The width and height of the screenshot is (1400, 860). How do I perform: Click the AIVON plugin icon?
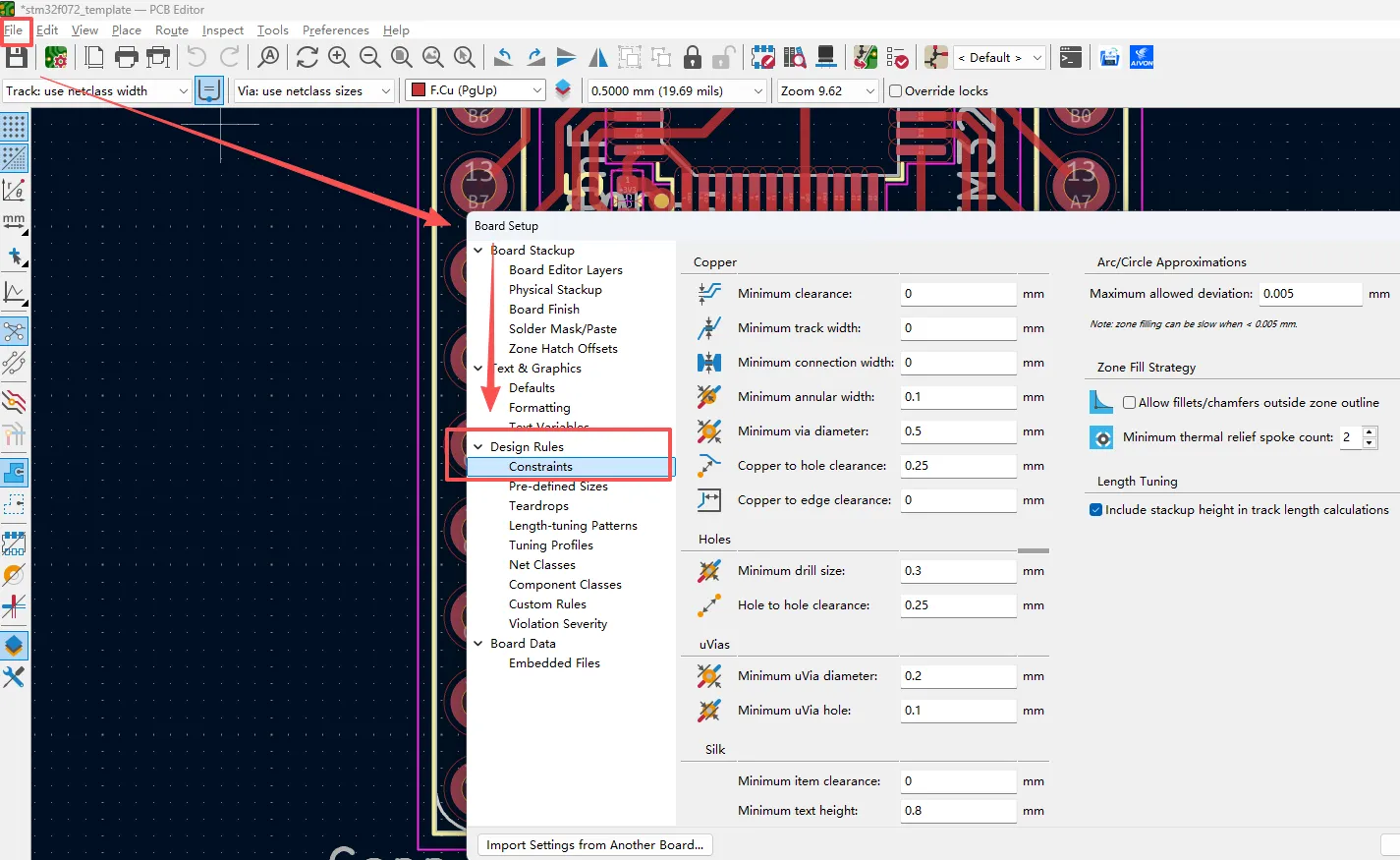[x=1142, y=57]
